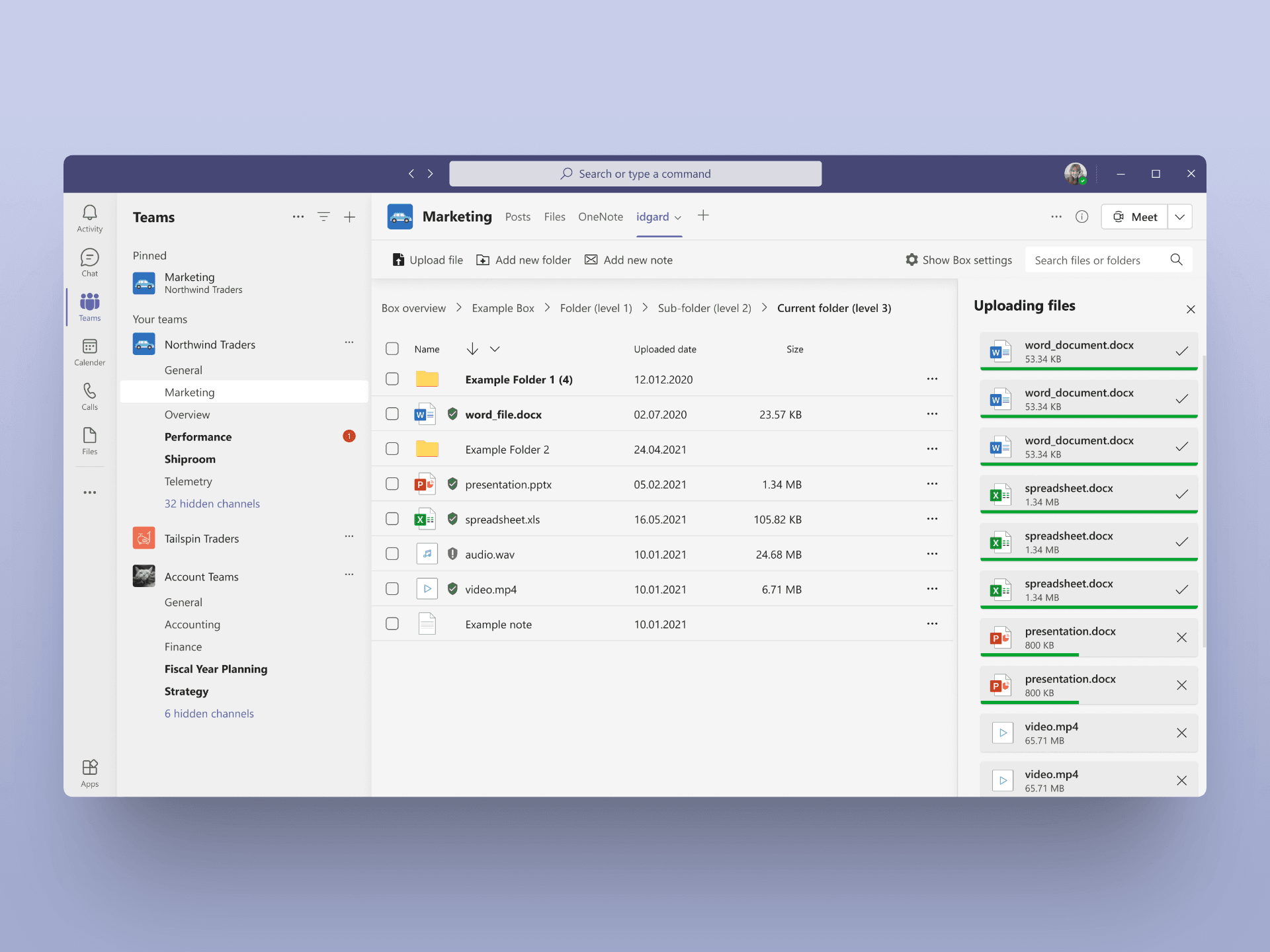Cancel the first video.mp4 upload
The width and height of the screenshot is (1270, 952).
coord(1181,733)
